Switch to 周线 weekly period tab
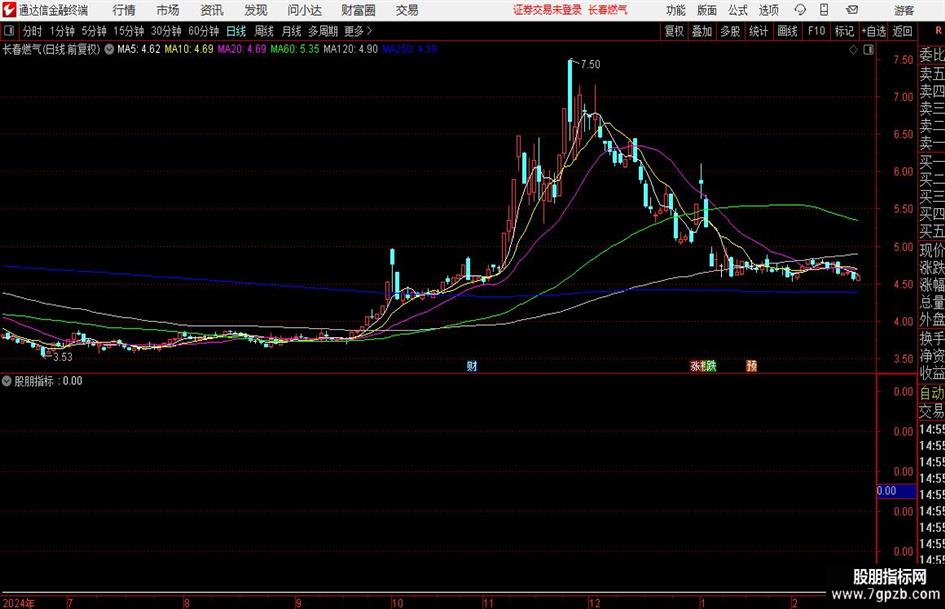This screenshot has height=609, width=945. (x=264, y=31)
